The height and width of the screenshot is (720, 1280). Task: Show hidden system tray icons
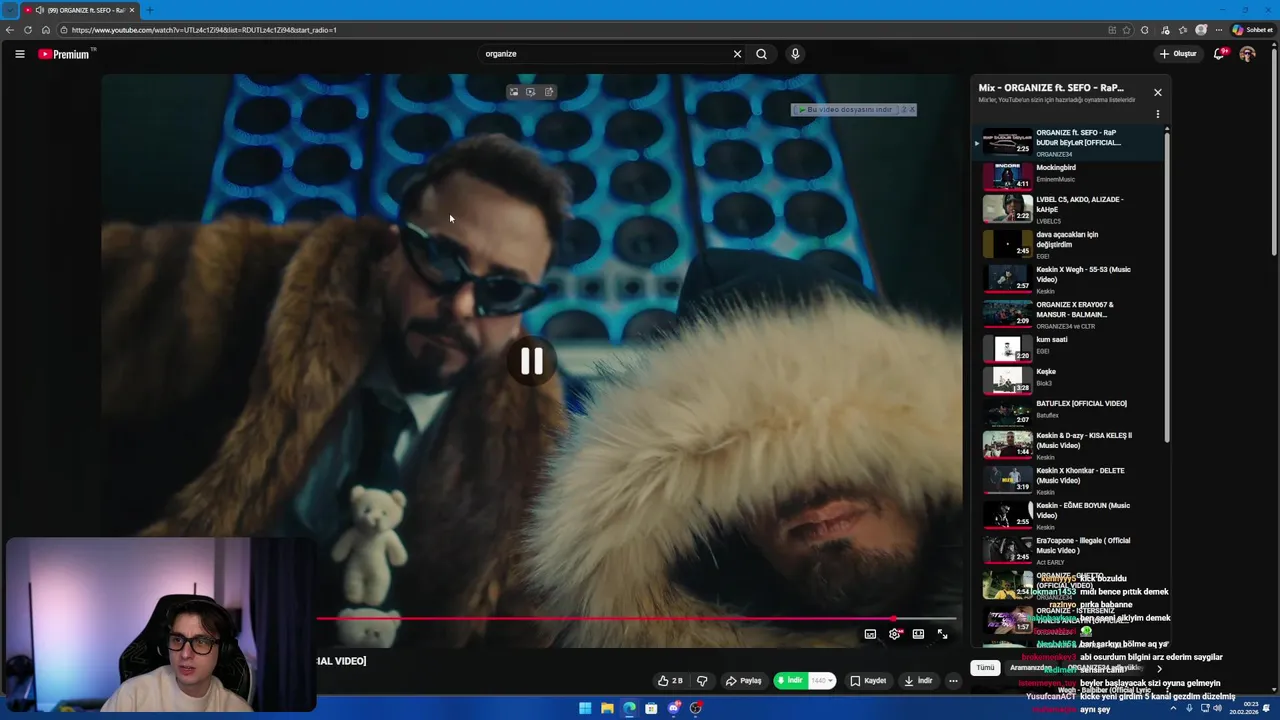pyautogui.click(x=1175, y=708)
